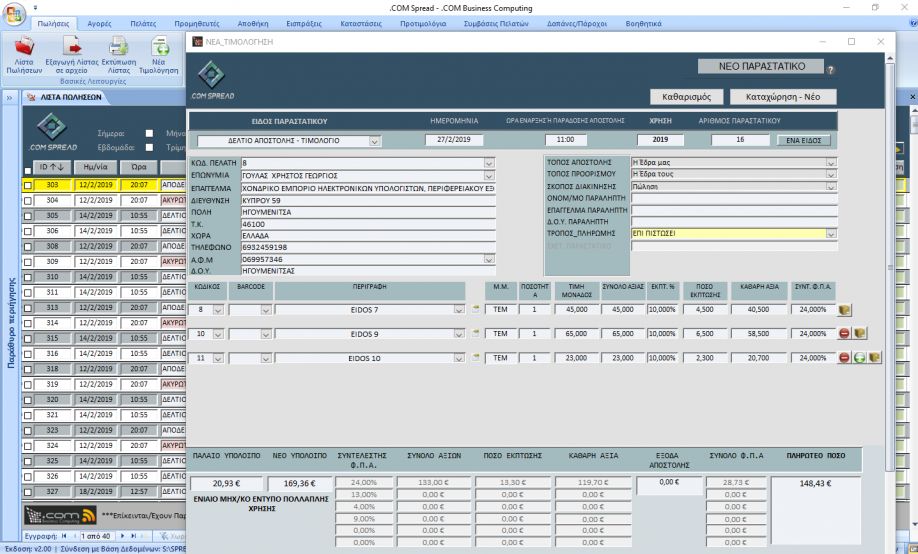918x554 pixels.
Task: Open ΤΟΠΟΣ ΑΠΟΣΤΟΛΗΣ dropdown
Action: coord(831,162)
